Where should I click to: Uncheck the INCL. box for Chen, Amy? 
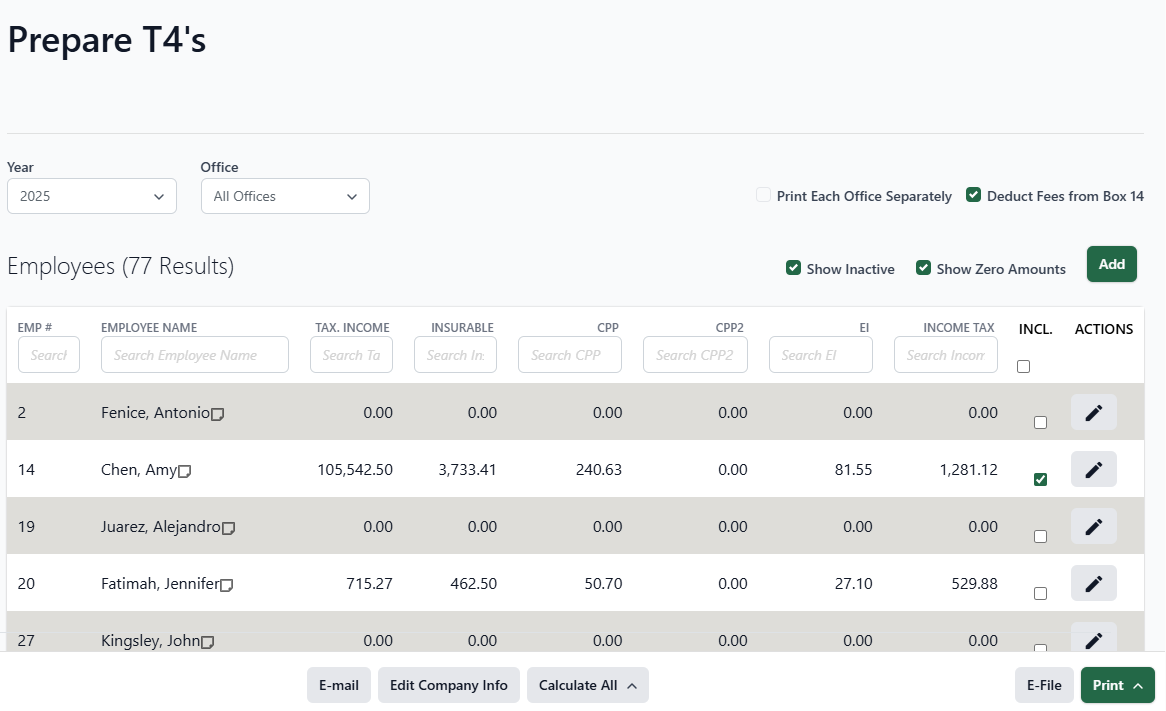(x=1040, y=480)
